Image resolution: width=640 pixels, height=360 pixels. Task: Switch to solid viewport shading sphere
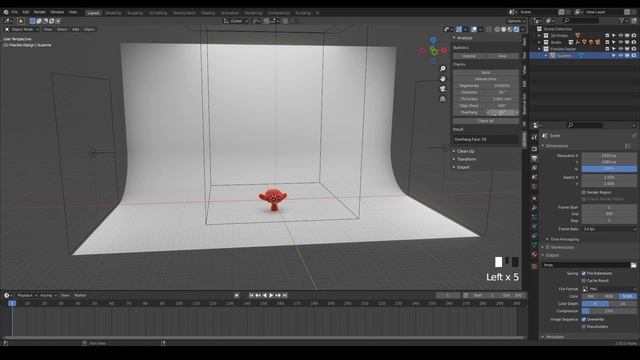pyautogui.click(x=504, y=29)
